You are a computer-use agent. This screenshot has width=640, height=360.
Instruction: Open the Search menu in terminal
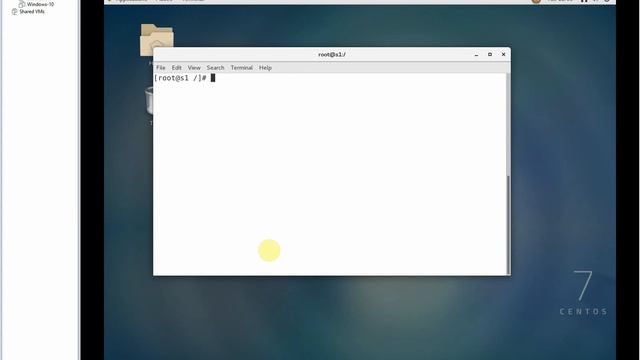216,68
